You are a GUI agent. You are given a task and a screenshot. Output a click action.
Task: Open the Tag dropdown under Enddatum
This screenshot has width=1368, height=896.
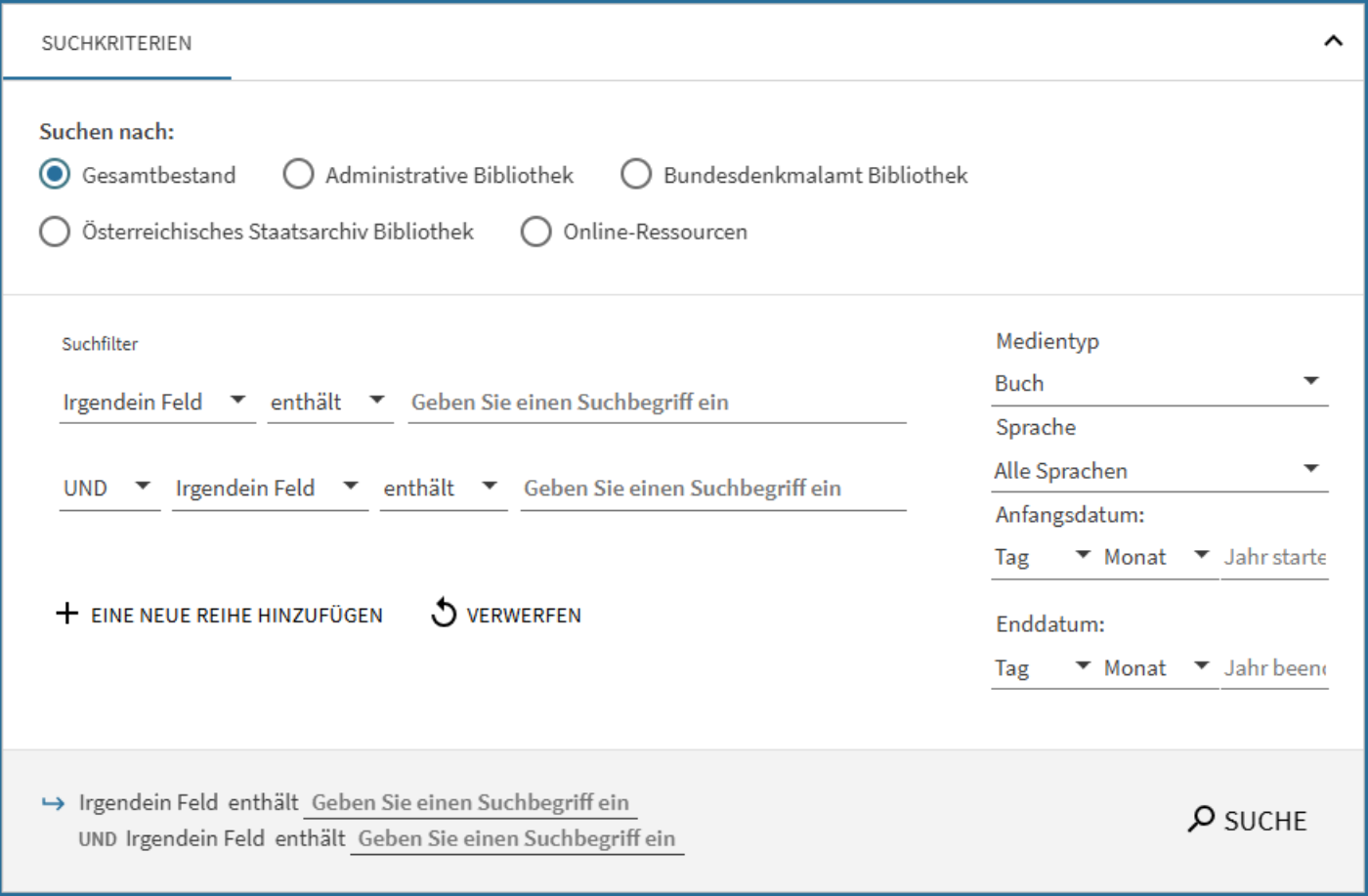tap(1081, 666)
